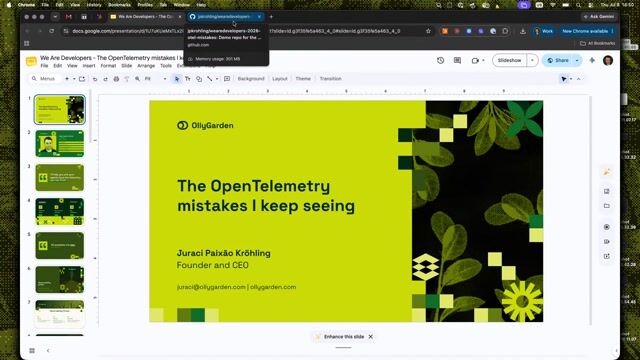Click the Google Slides home logo
Image resolution: width=640 pixels, height=360 pixels.
tap(31, 61)
